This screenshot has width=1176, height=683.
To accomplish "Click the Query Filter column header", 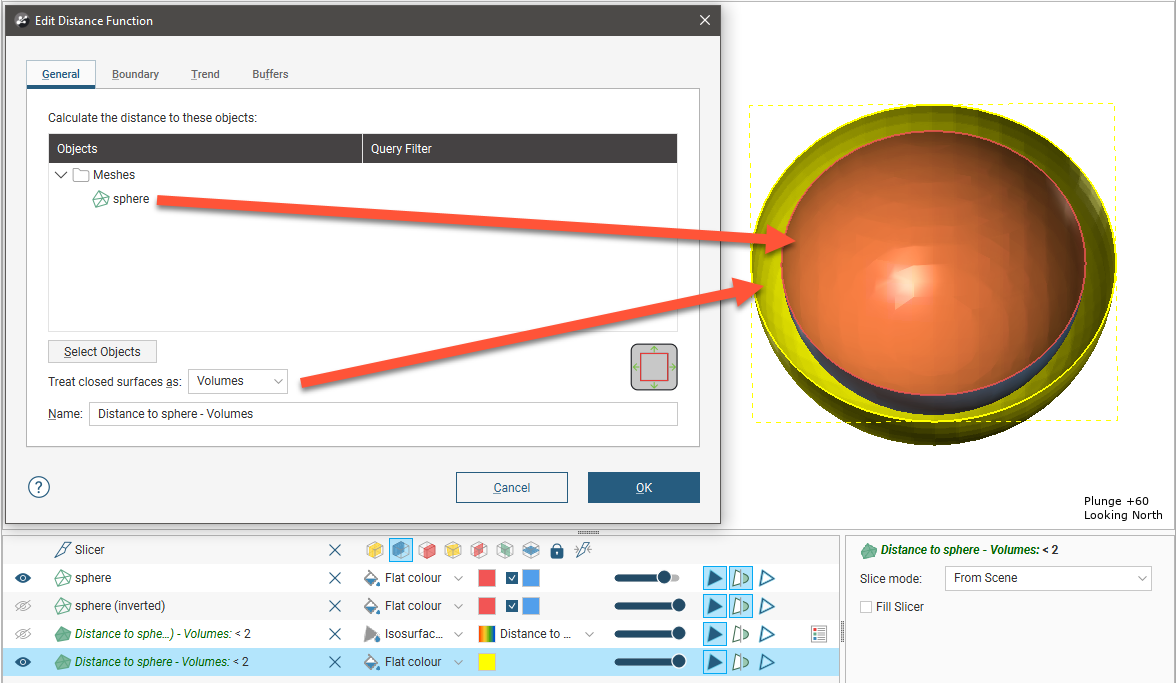I will coord(520,148).
